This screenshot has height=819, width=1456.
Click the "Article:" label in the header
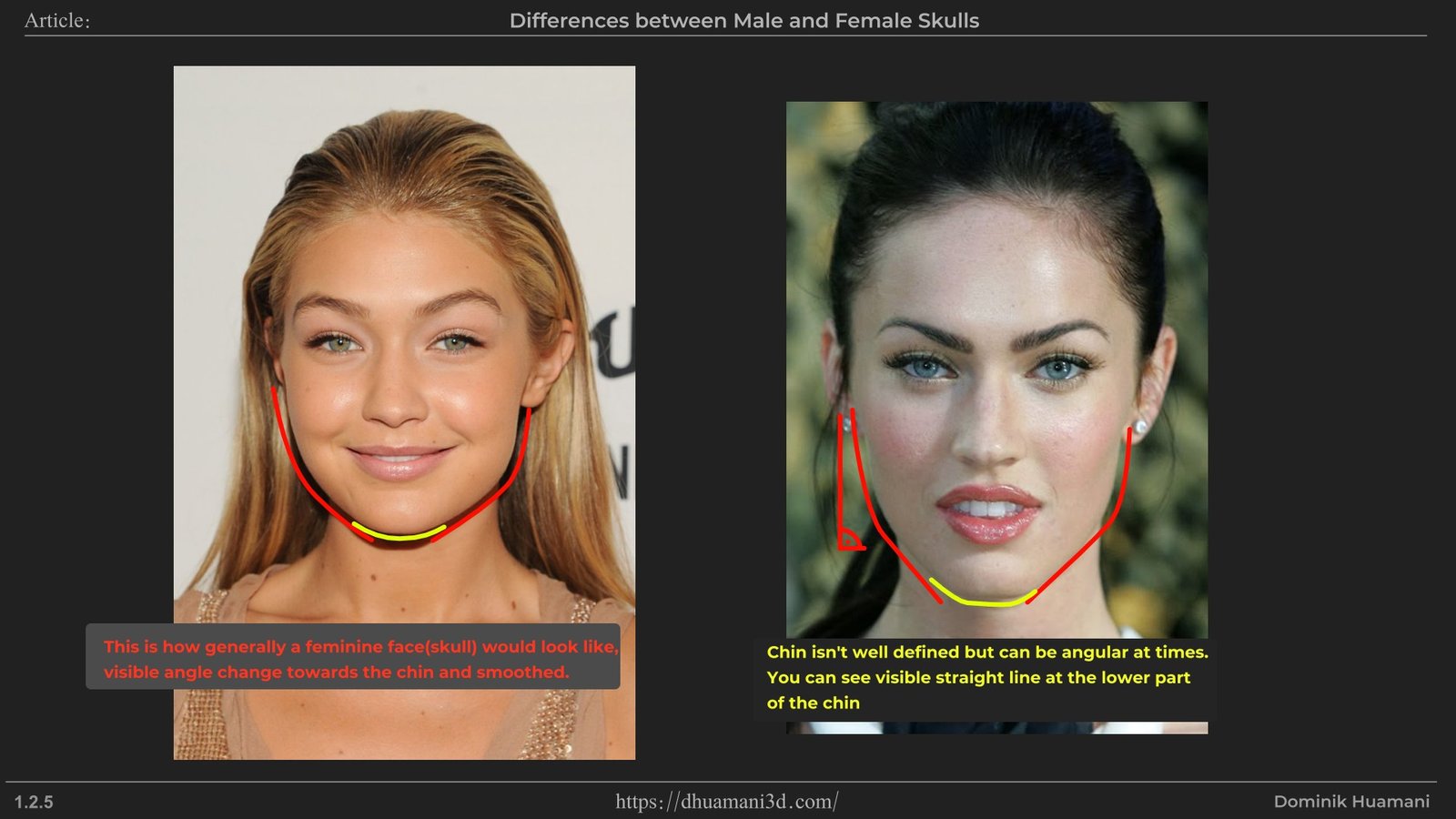click(56, 21)
